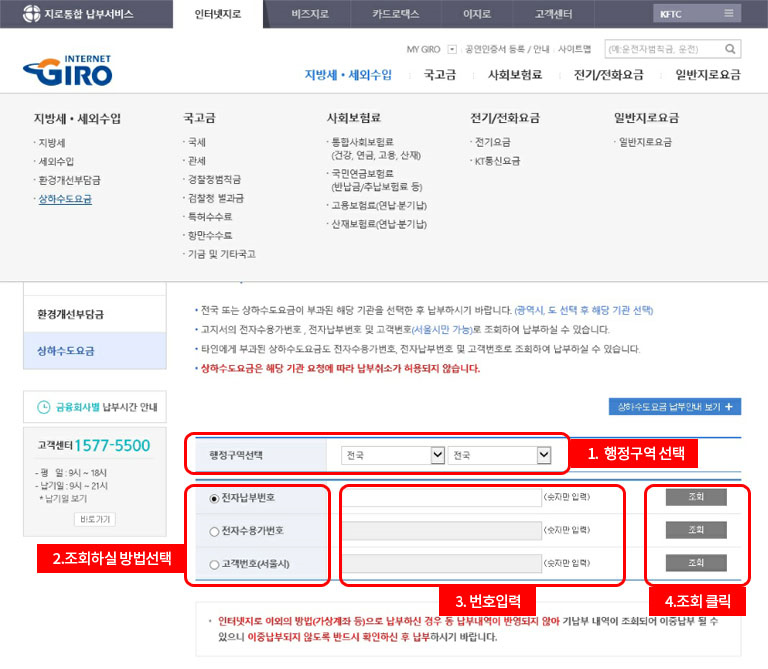This screenshot has height=669, width=768.
Task: Click the 공인인증서 등록 / 안내 link
Action: pos(507,49)
